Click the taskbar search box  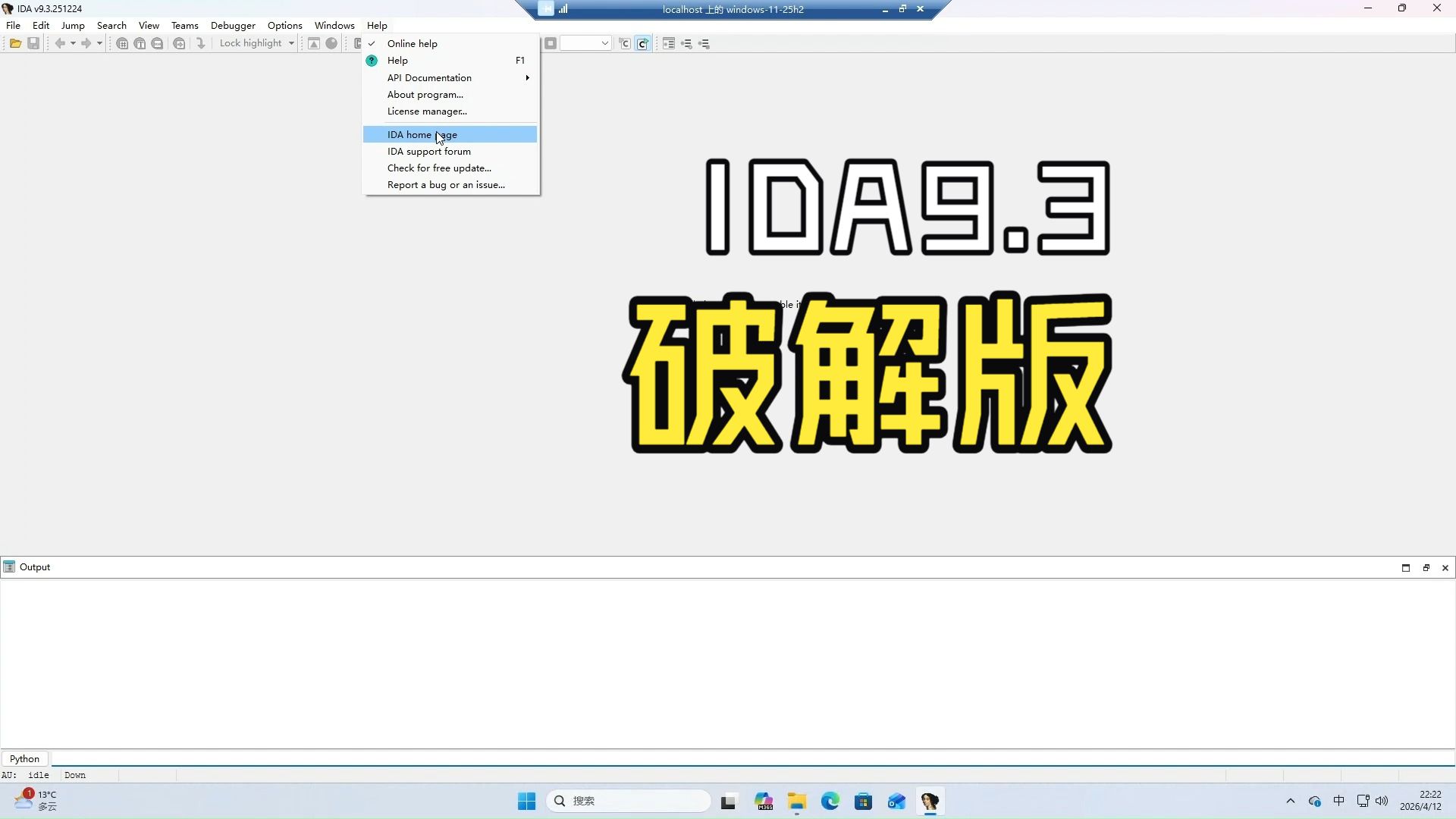[629, 801]
